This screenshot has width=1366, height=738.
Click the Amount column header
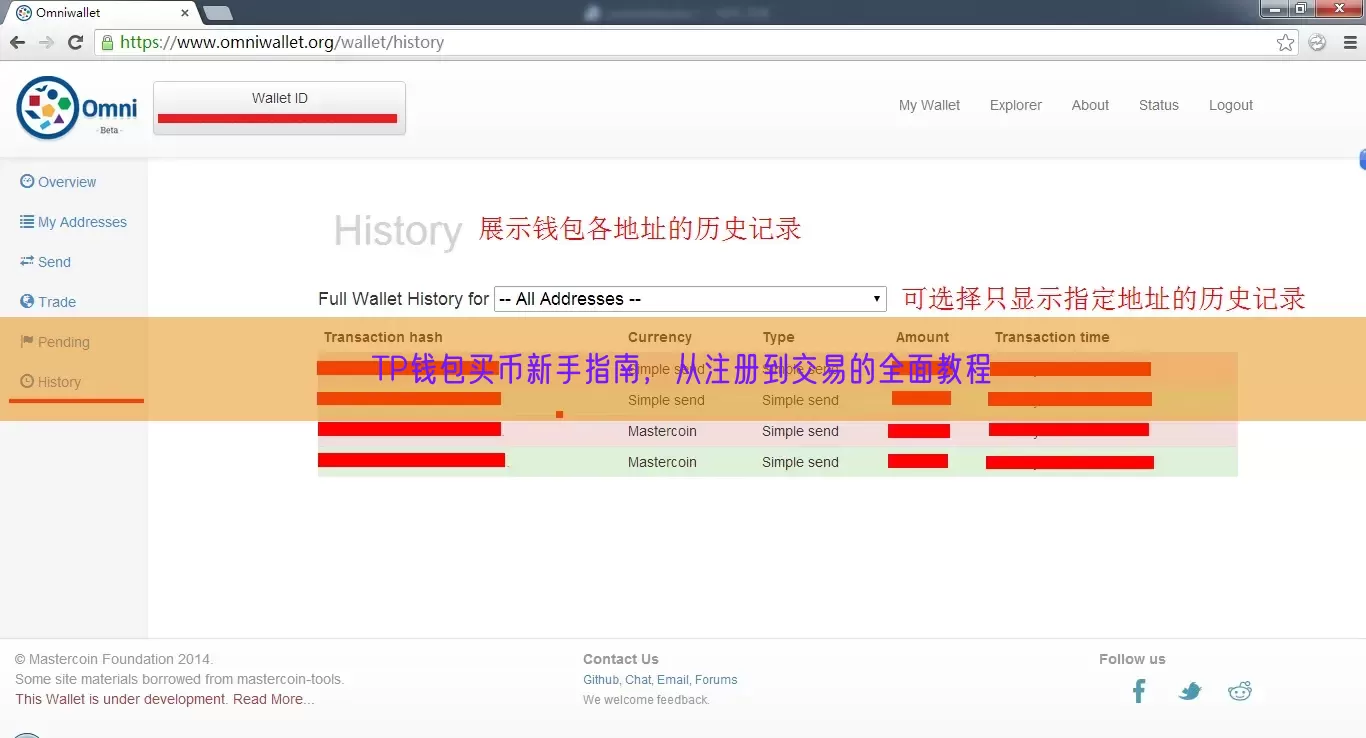click(922, 337)
